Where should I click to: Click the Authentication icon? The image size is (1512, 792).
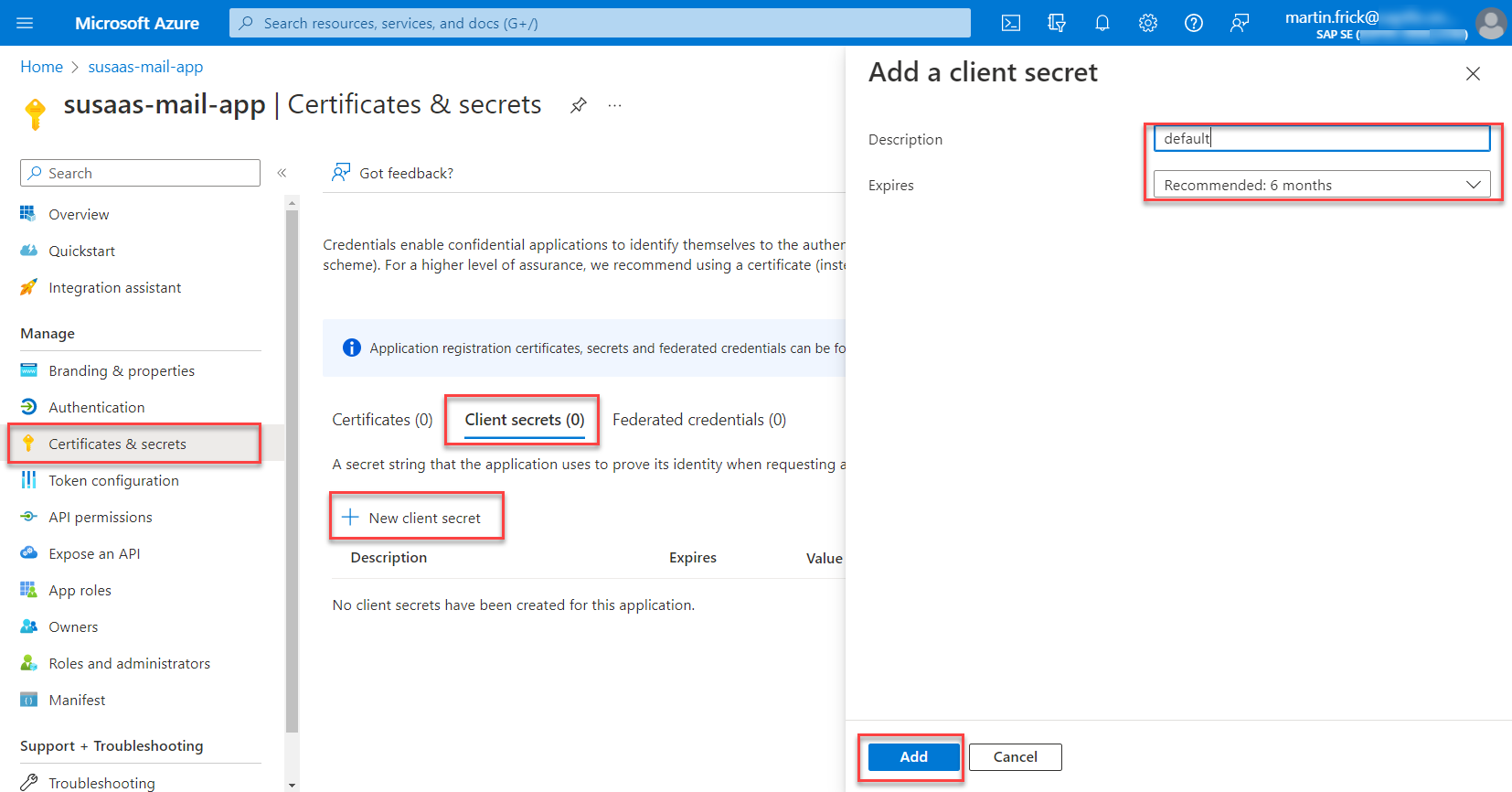point(28,407)
